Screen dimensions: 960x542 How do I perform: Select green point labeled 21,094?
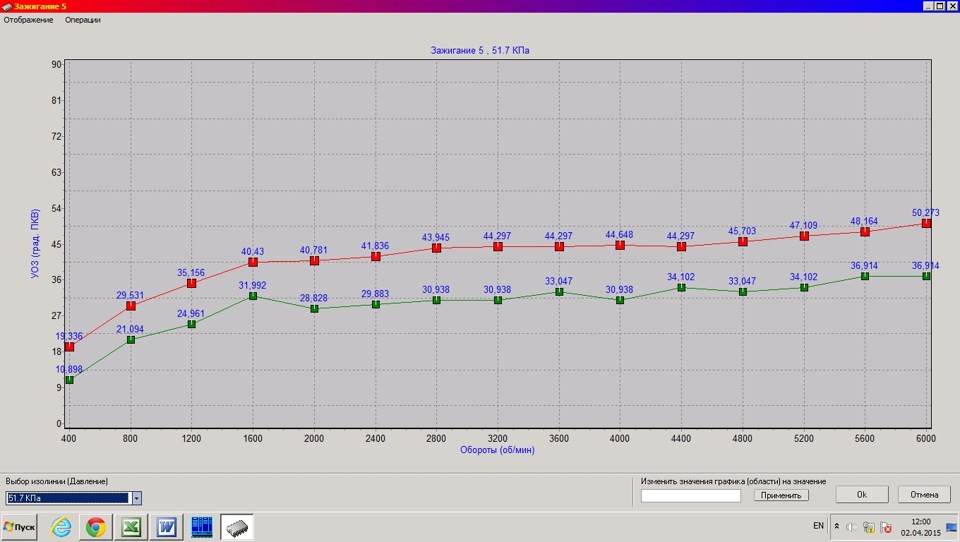(130, 340)
